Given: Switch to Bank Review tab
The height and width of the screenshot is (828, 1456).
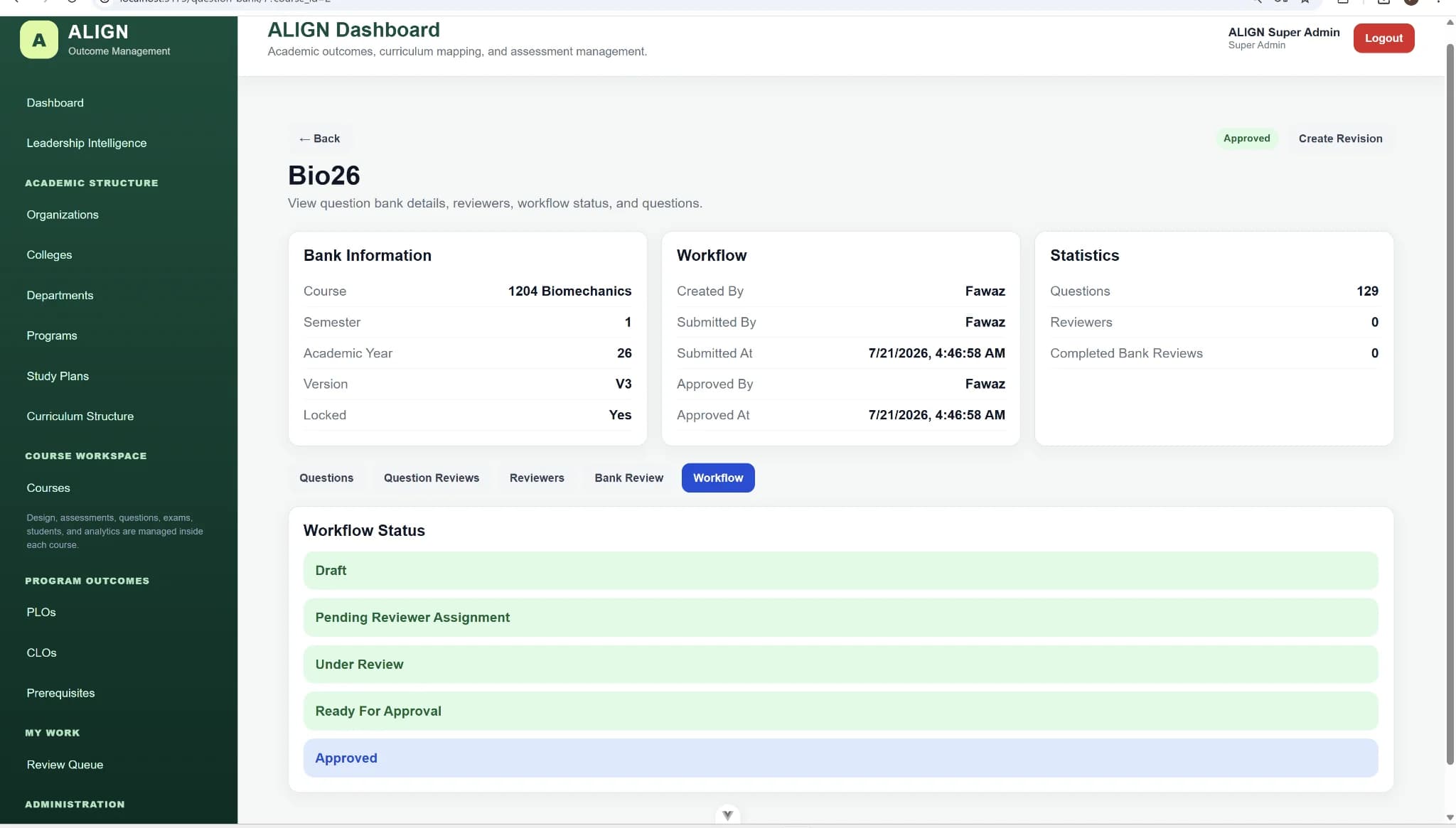Looking at the screenshot, I should point(628,478).
